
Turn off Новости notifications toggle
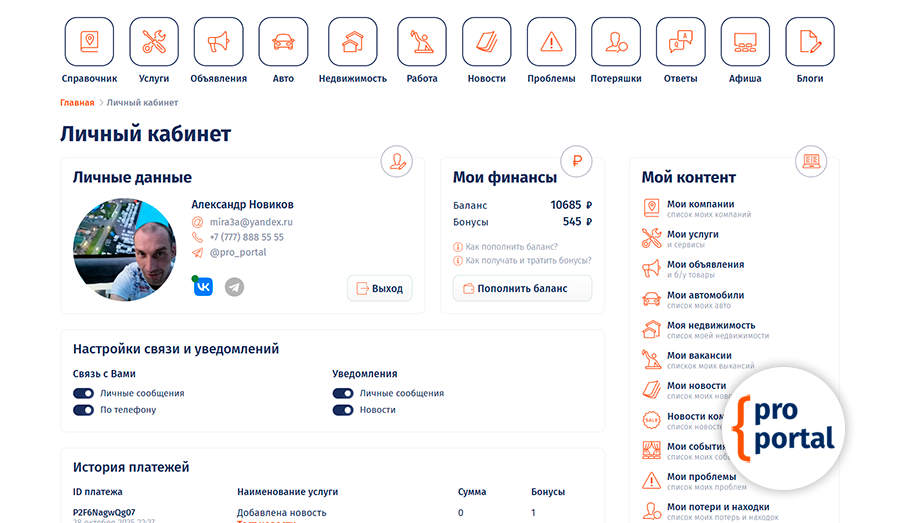(x=343, y=410)
